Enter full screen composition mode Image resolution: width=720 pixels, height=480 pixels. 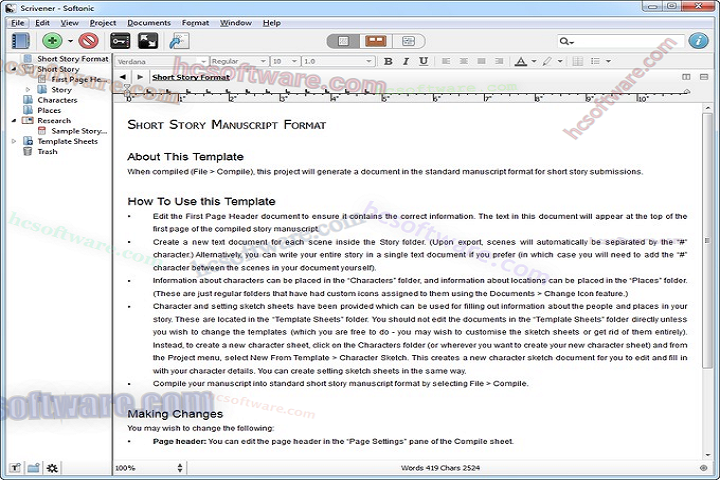pyautogui.click(x=147, y=41)
